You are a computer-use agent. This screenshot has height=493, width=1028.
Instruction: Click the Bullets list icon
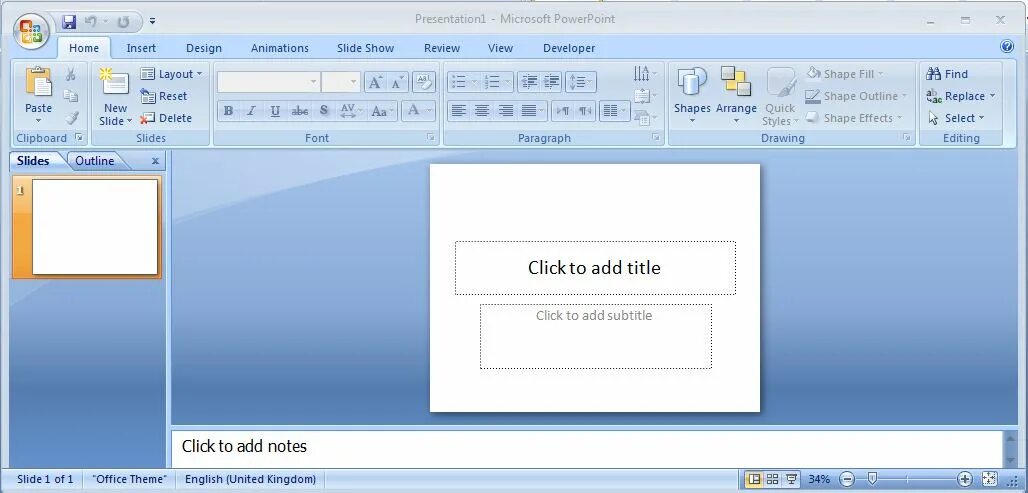pos(459,82)
